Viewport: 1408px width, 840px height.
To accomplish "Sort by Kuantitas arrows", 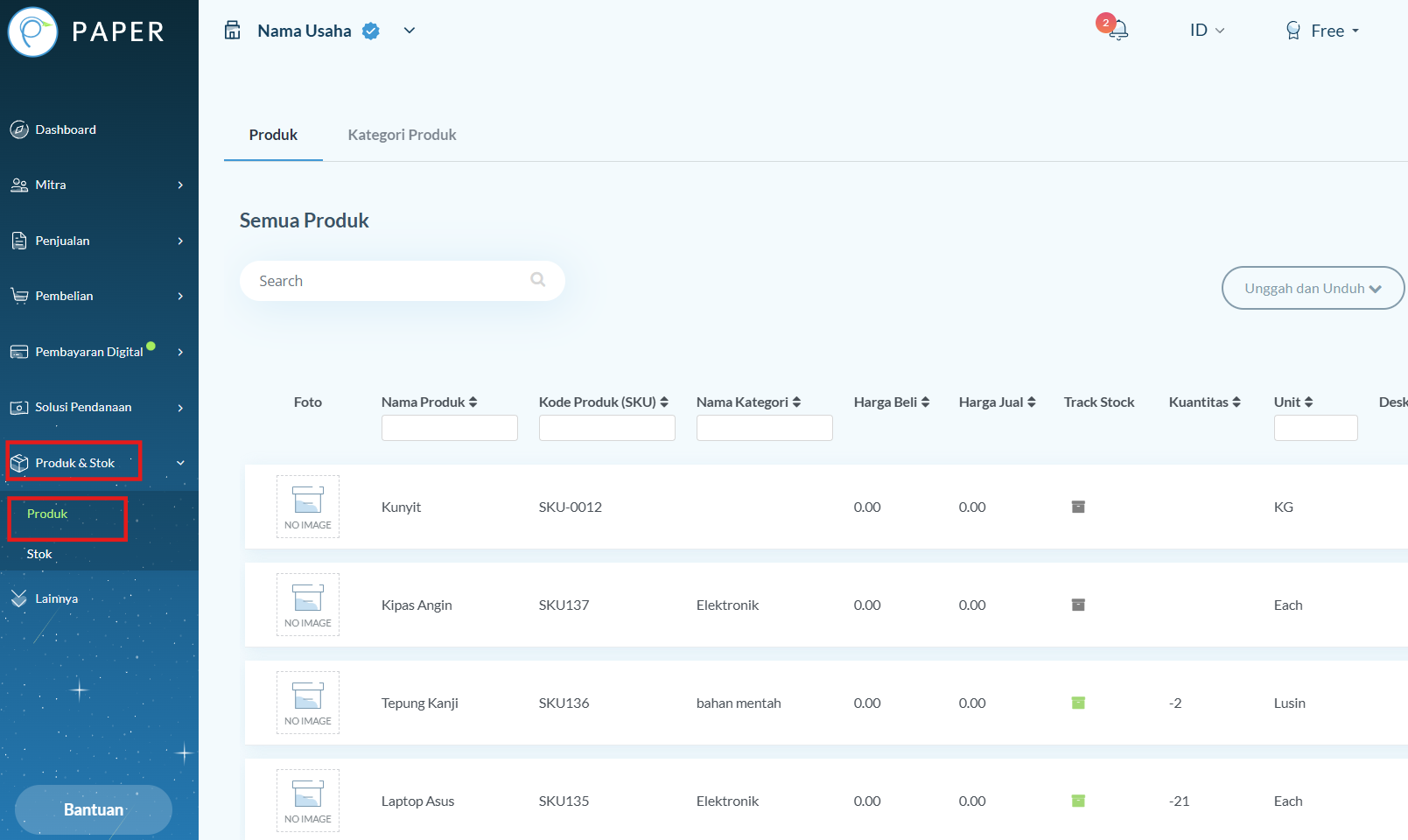I will [x=1236, y=402].
